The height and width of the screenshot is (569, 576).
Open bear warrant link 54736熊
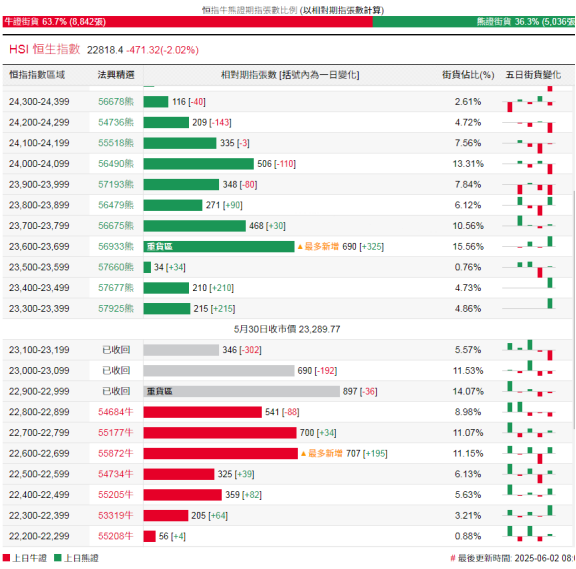click(x=116, y=122)
